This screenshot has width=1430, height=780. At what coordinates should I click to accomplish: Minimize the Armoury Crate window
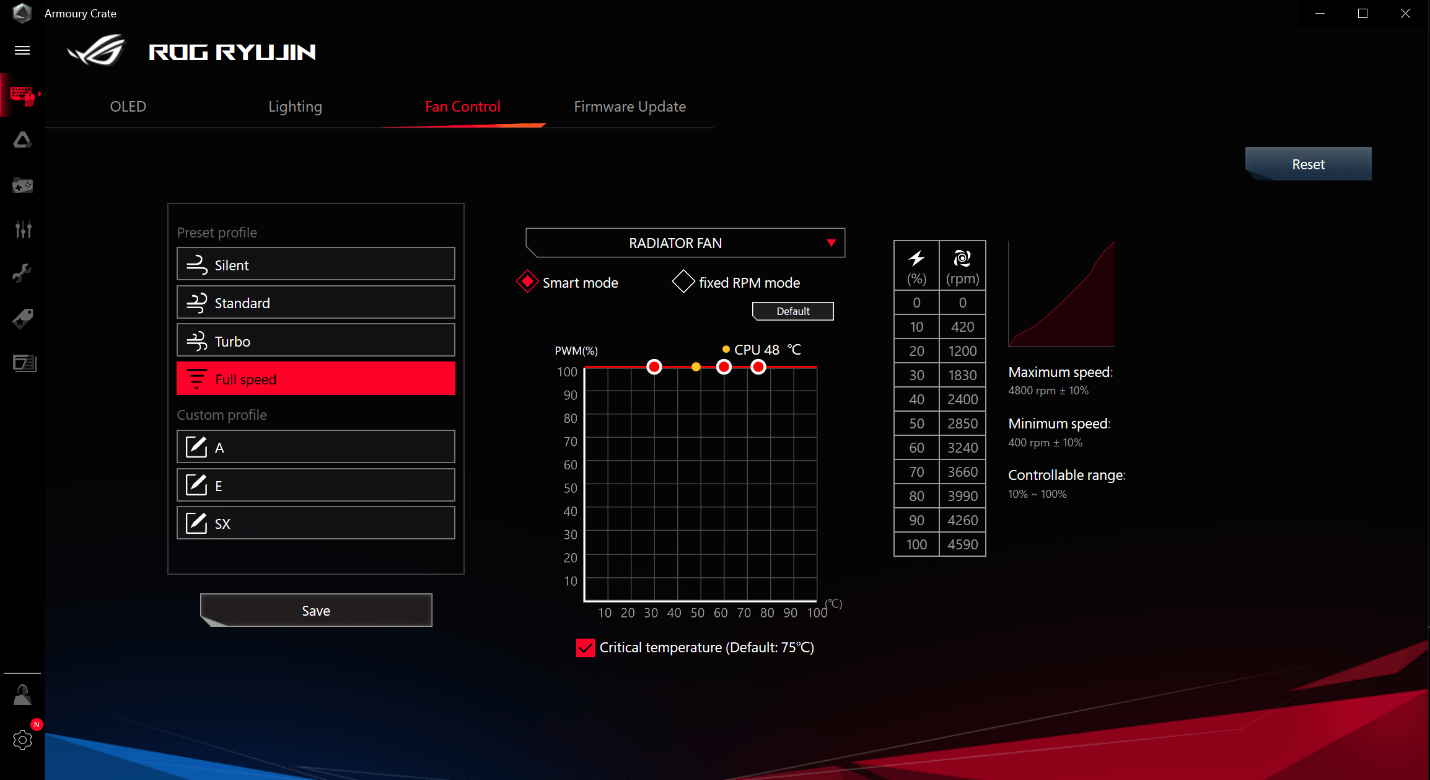1318,13
